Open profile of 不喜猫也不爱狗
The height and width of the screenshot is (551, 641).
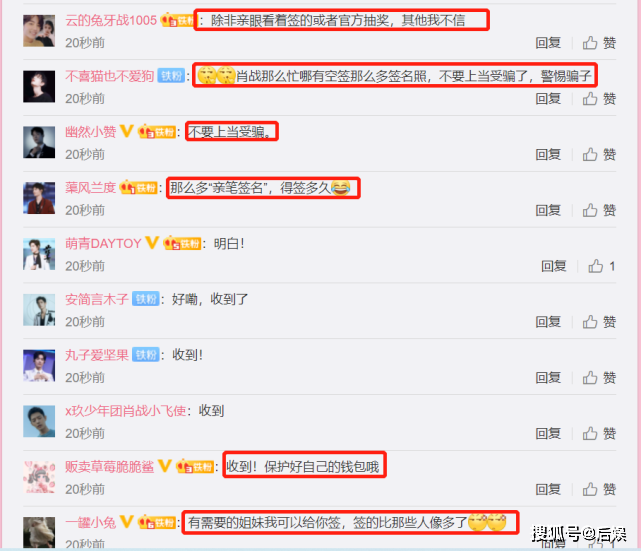pos(110,76)
